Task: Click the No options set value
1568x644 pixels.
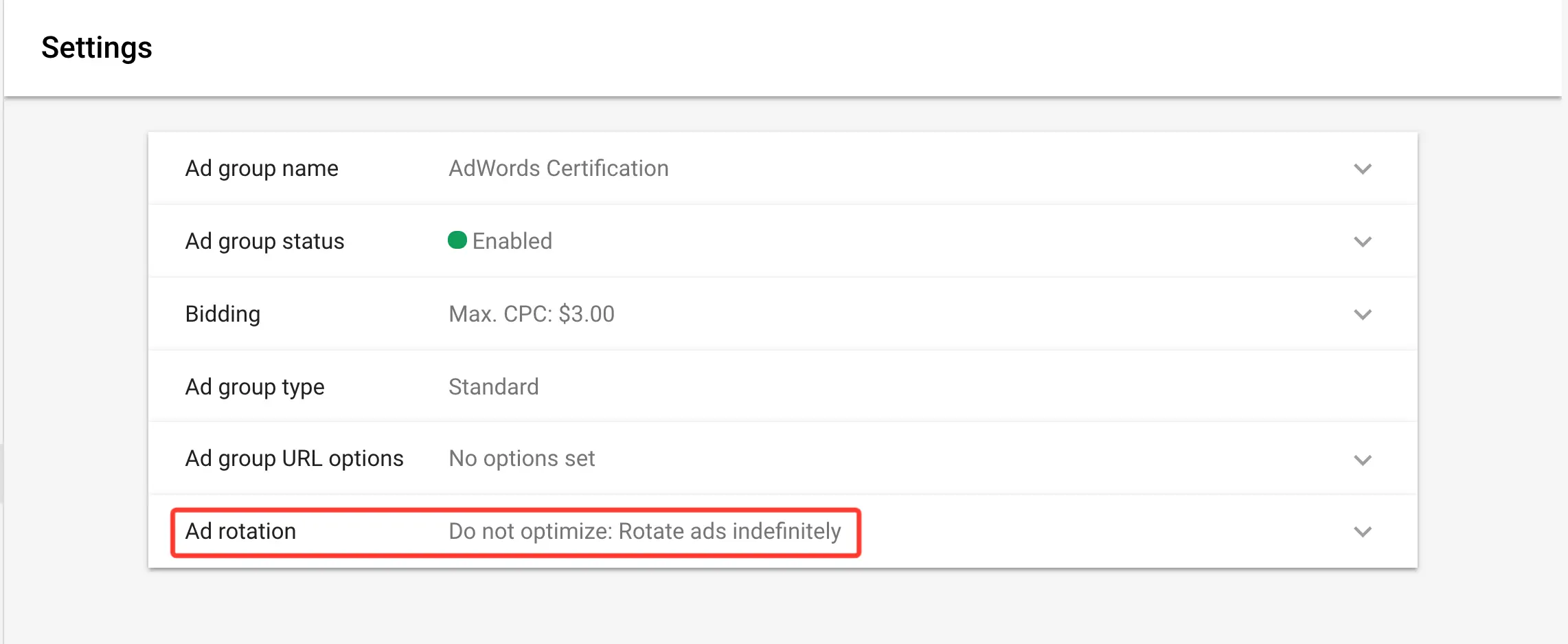Action: pos(522,458)
